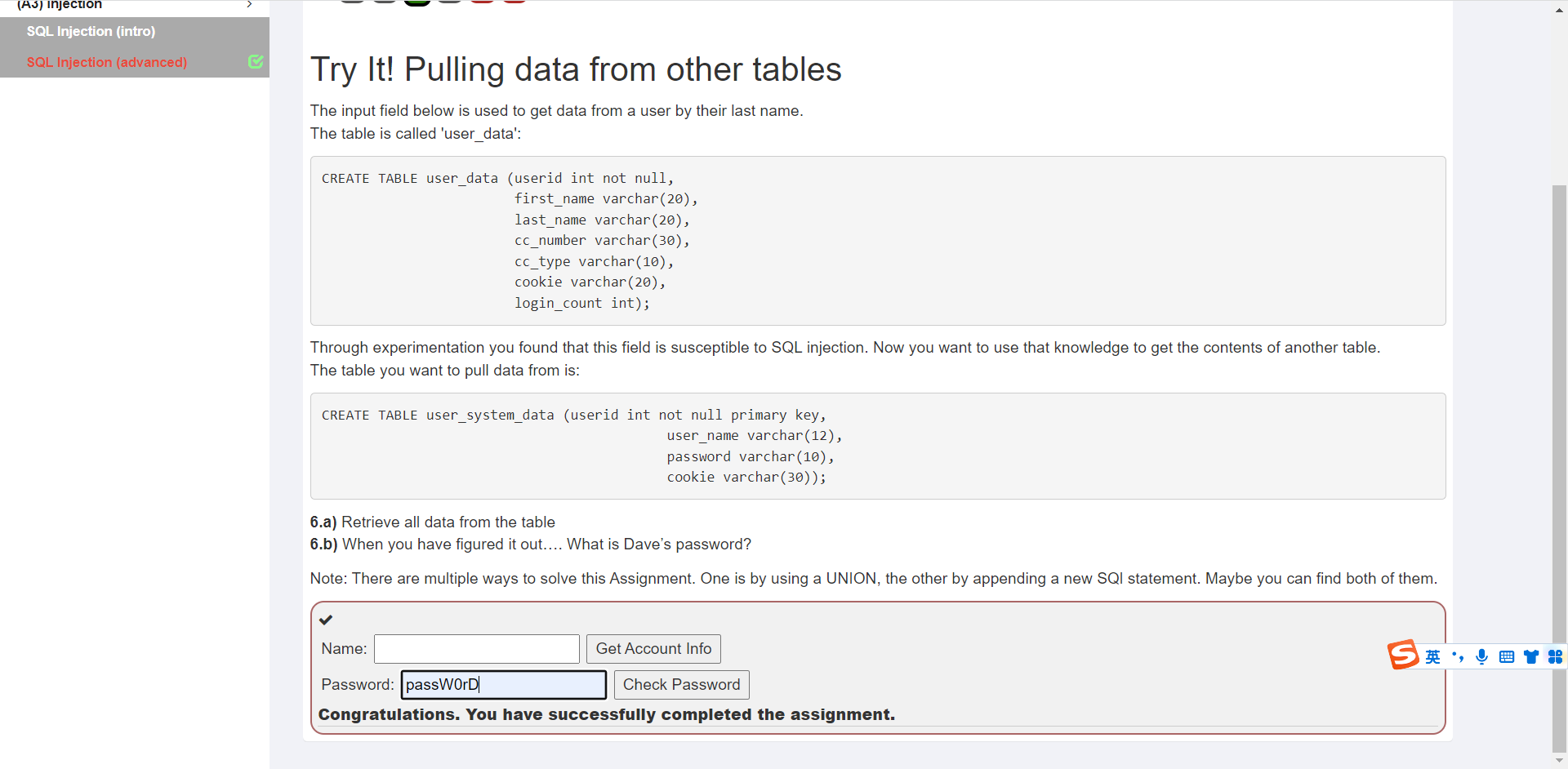Click the 'password varchar(10),' code line
Viewport: 1568px width, 769px height.
coord(751,457)
